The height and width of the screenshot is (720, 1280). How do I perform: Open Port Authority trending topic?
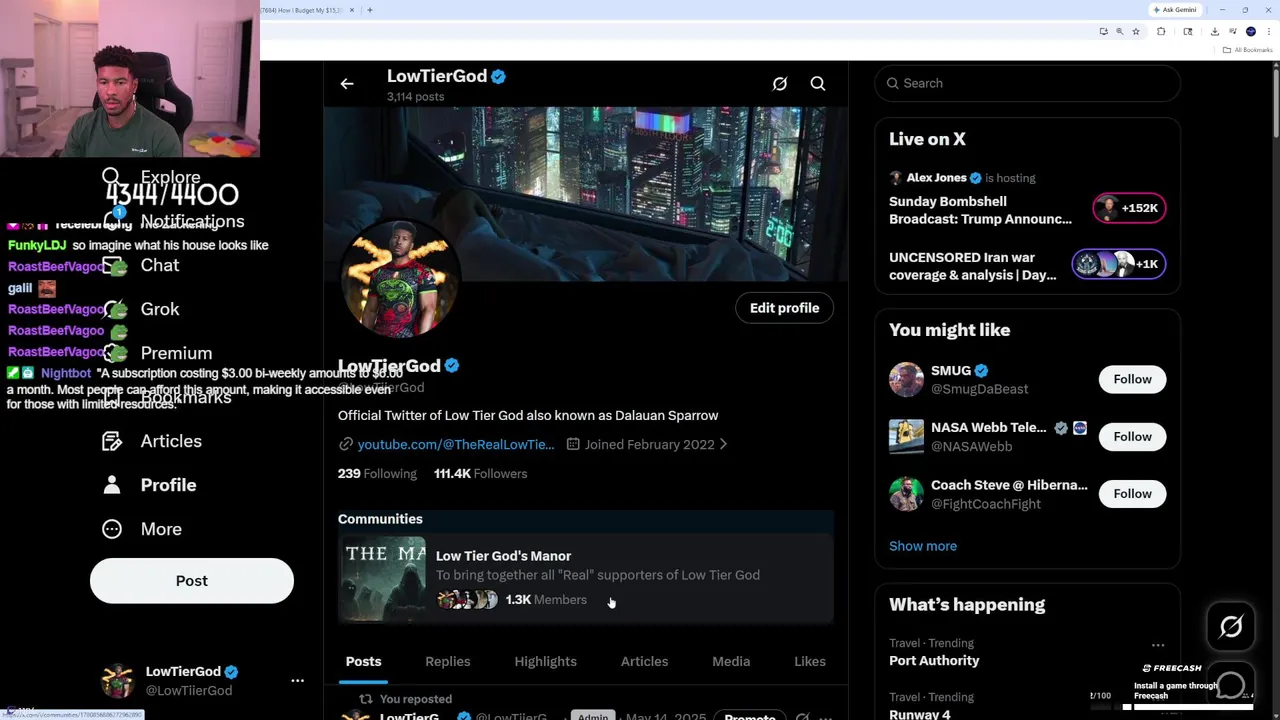[934, 660]
